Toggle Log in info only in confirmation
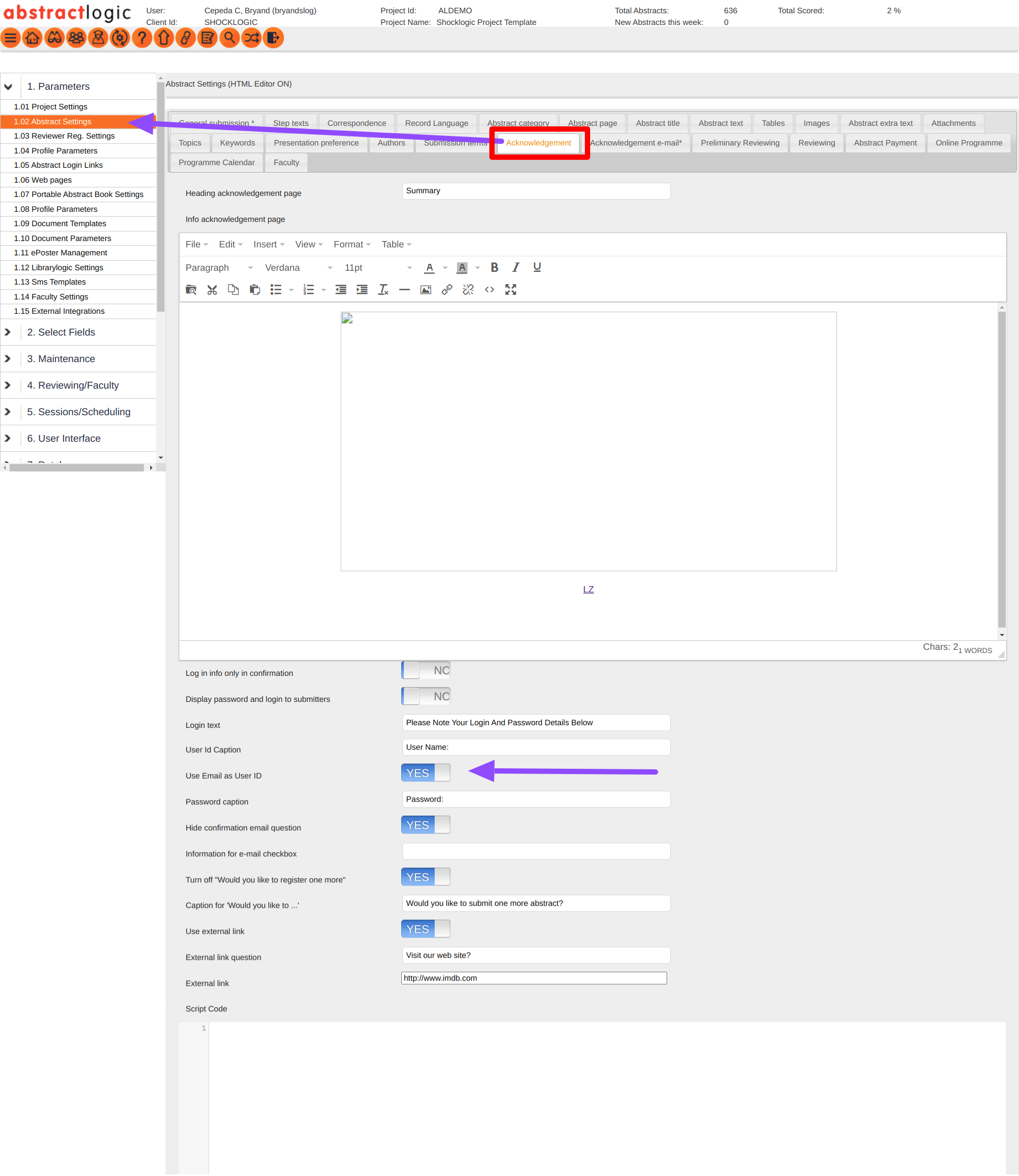The image size is (1019, 1176). pos(425,670)
